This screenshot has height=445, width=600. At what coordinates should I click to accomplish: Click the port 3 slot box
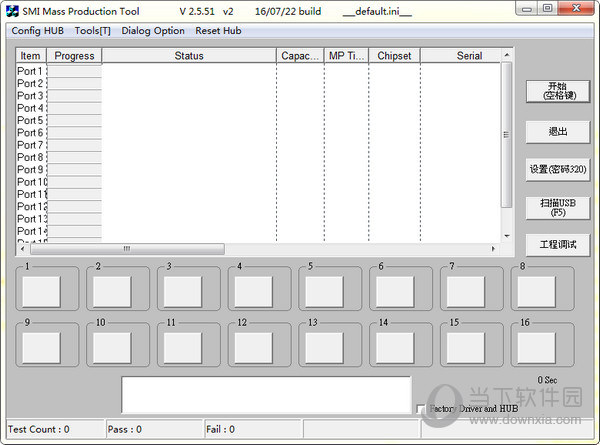[183, 292]
